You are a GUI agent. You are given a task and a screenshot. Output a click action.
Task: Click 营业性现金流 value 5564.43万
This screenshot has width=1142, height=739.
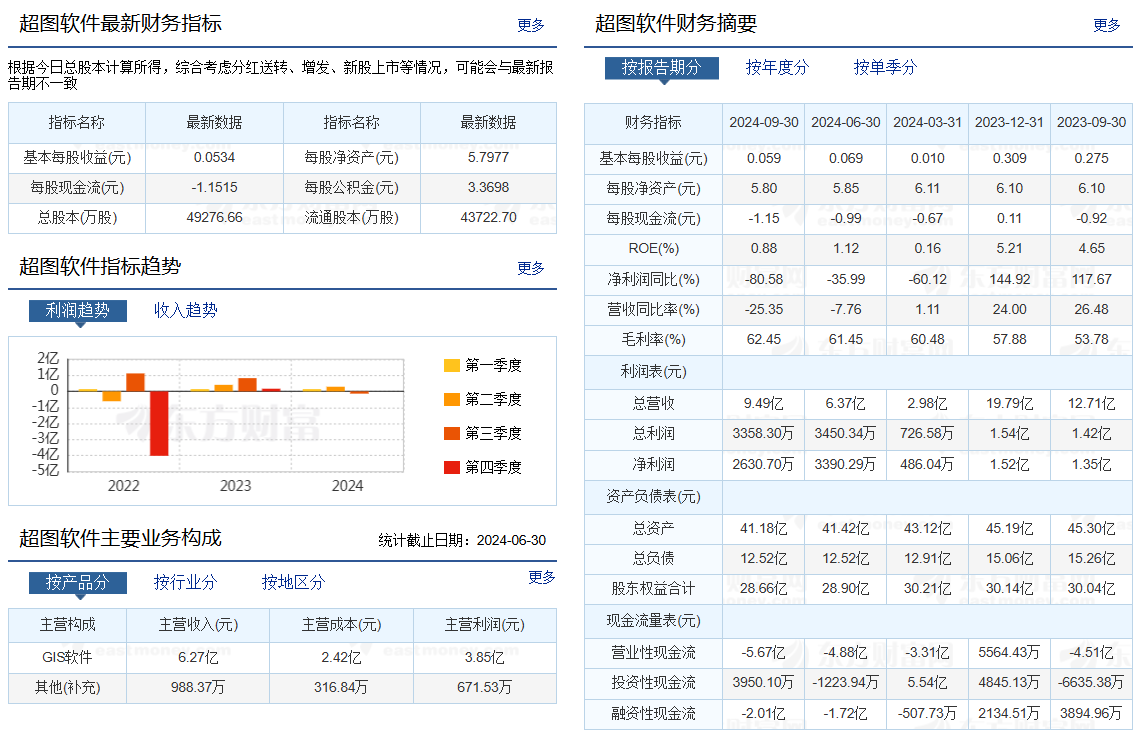pyautogui.click(x=1009, y=652)
